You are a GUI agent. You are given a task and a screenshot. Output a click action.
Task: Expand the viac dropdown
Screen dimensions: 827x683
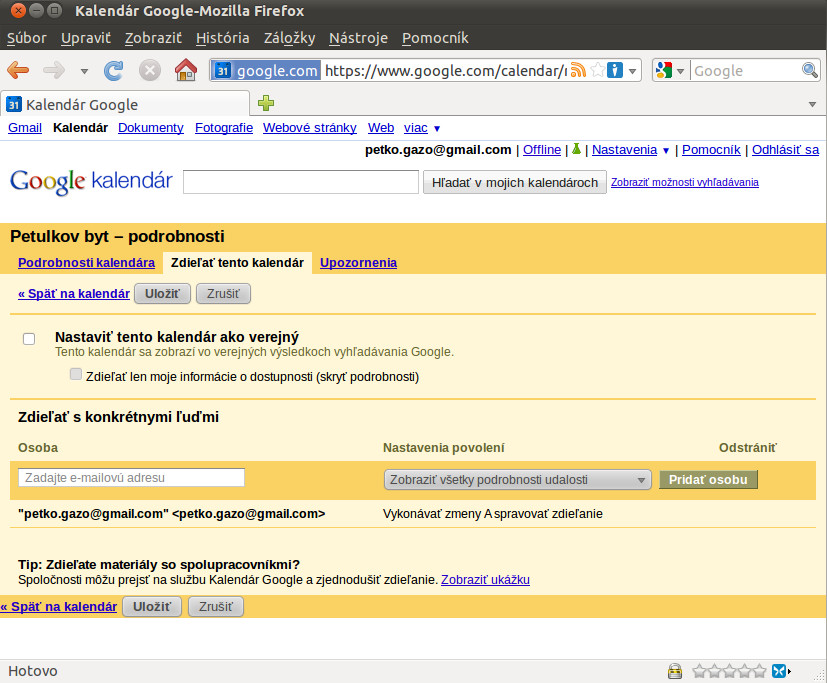point(421,128)
